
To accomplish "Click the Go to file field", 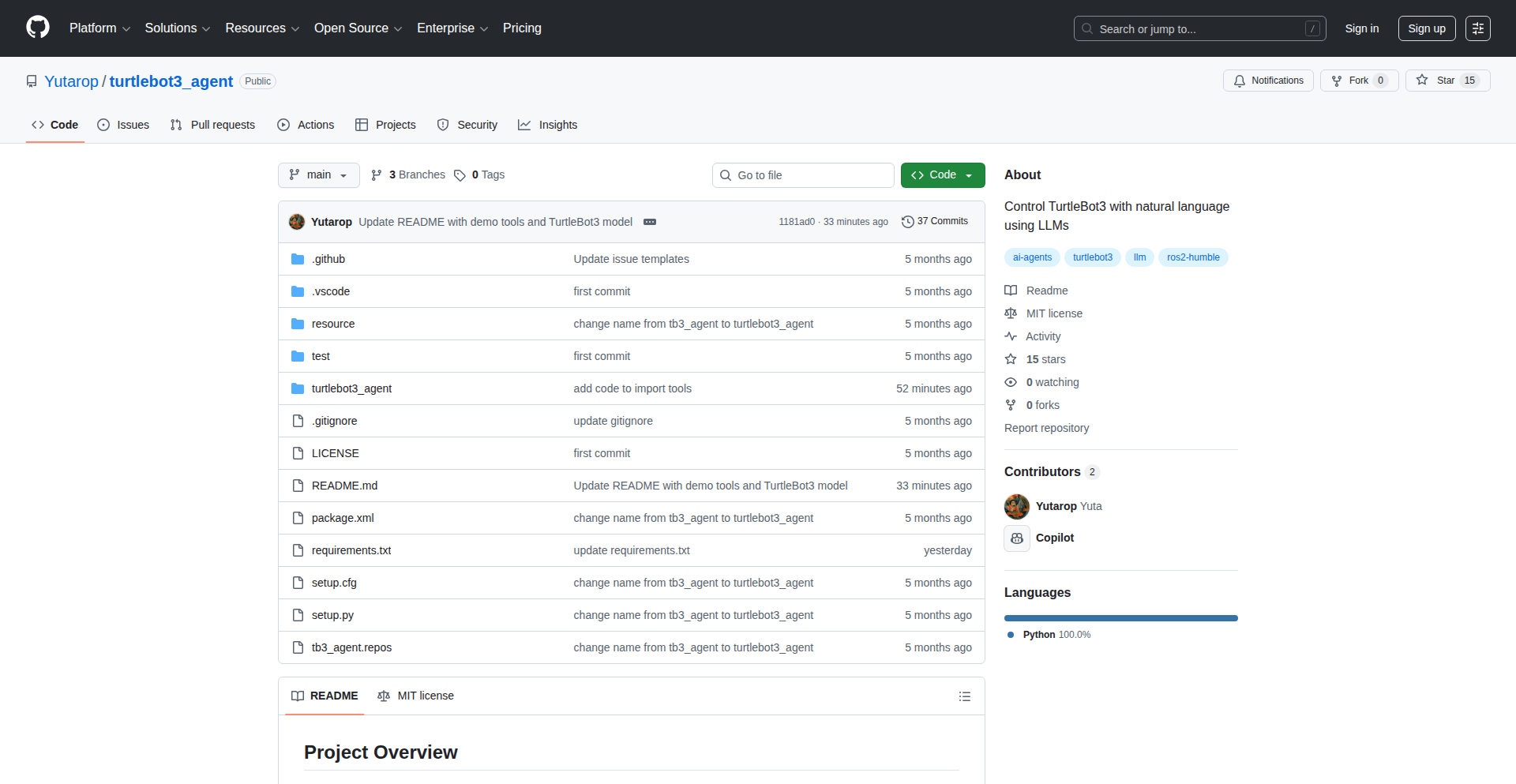I will [803, 175].
